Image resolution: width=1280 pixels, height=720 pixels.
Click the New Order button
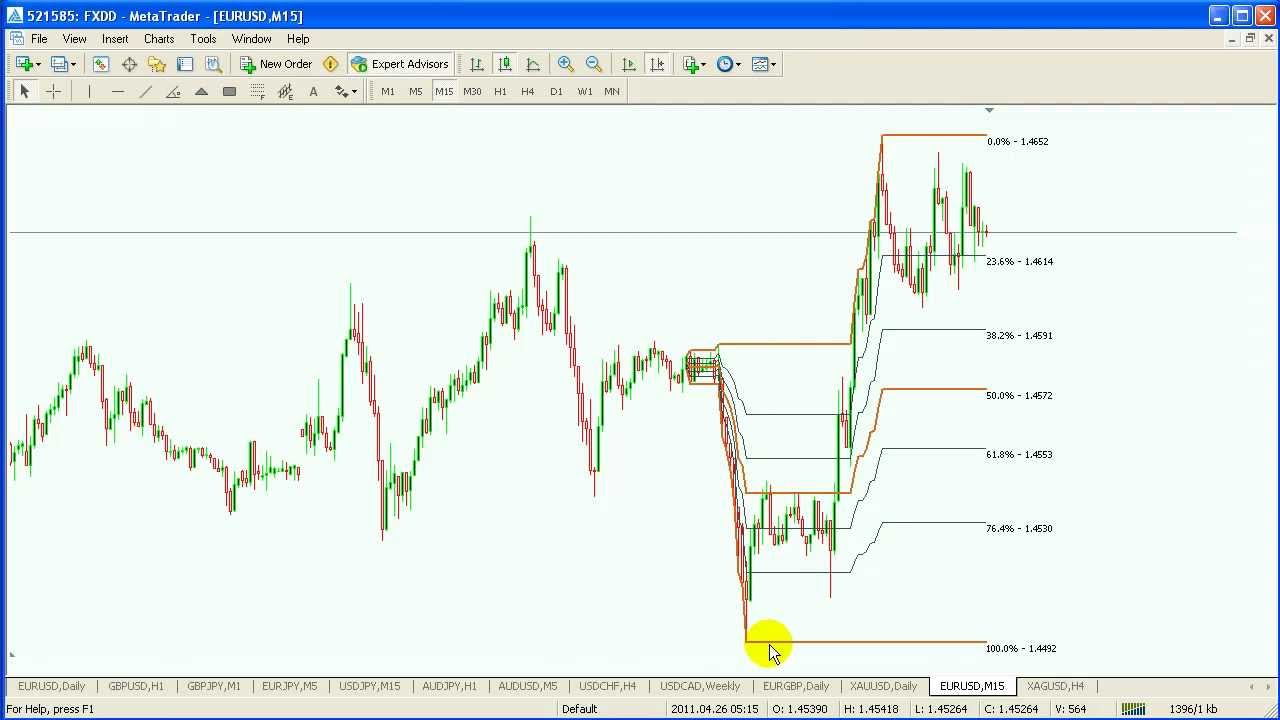(x=276, y=64)
